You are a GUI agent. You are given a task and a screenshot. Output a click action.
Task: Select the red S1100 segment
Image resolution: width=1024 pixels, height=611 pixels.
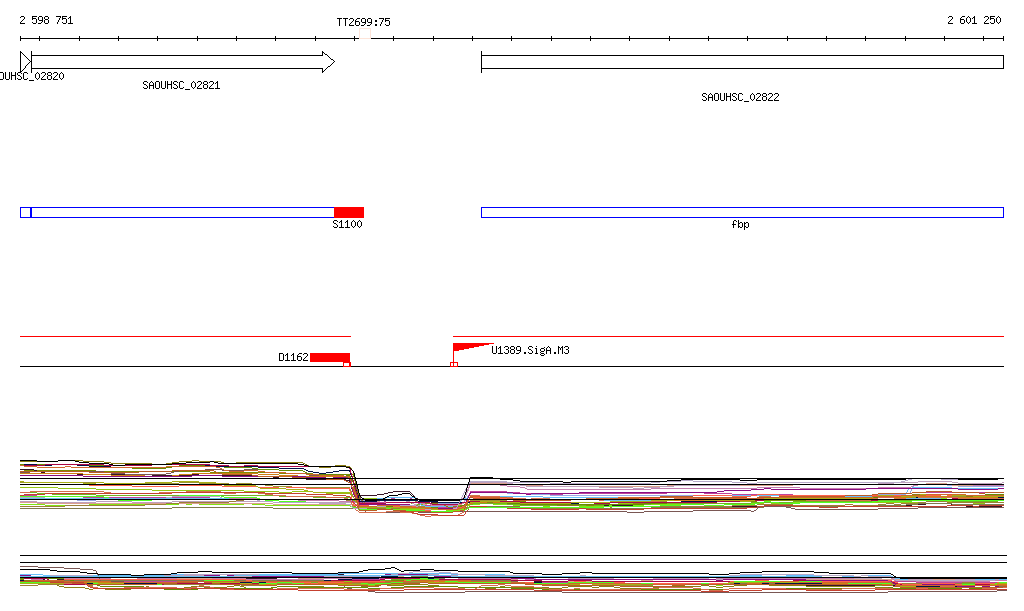349,212
